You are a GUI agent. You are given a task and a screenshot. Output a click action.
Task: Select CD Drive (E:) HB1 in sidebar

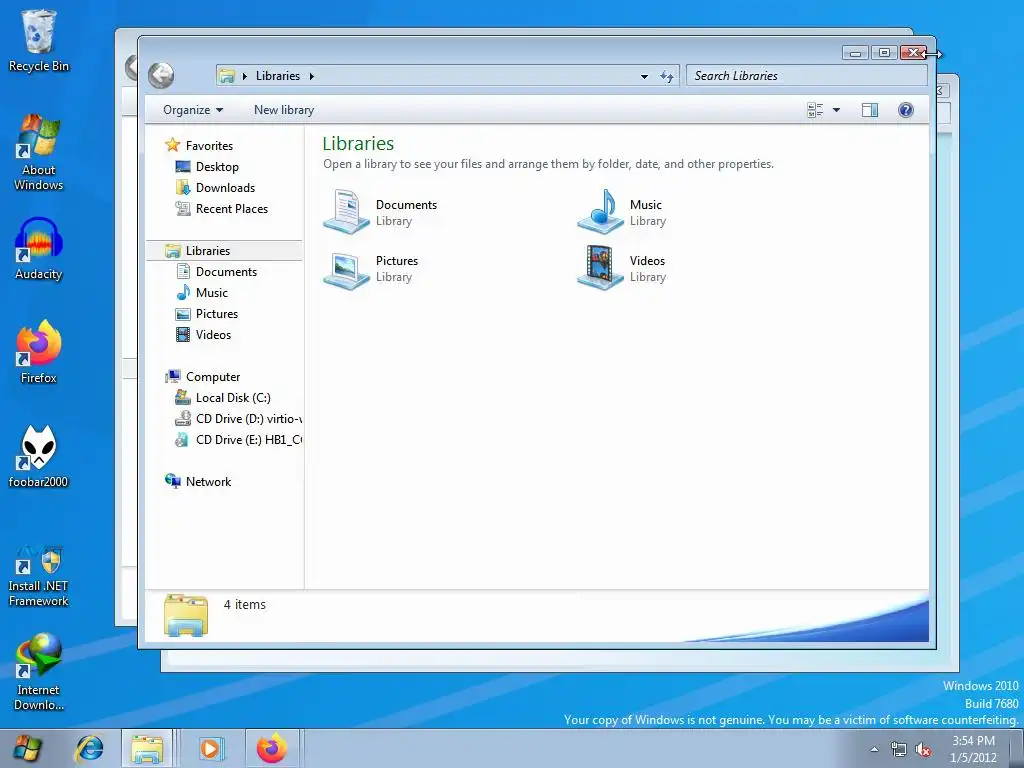[249, 440]
